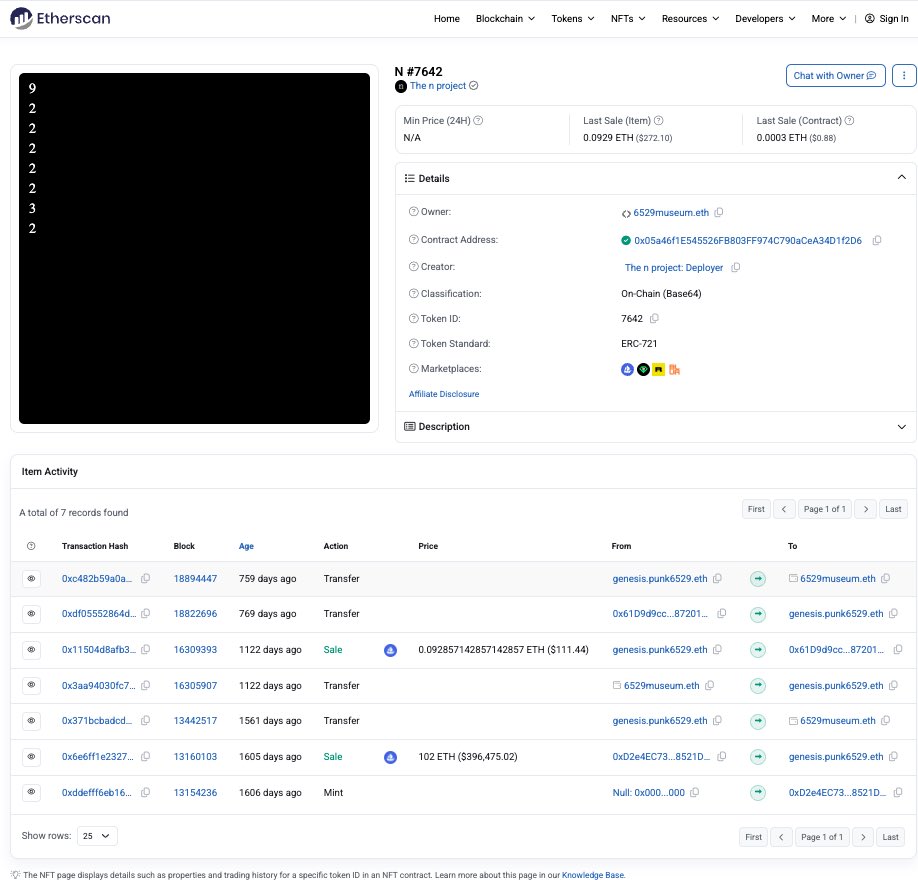Viewport: 918px width, 880px height.
Task: Open the Affiliate Disclosure link
Action: coord(443,394)
